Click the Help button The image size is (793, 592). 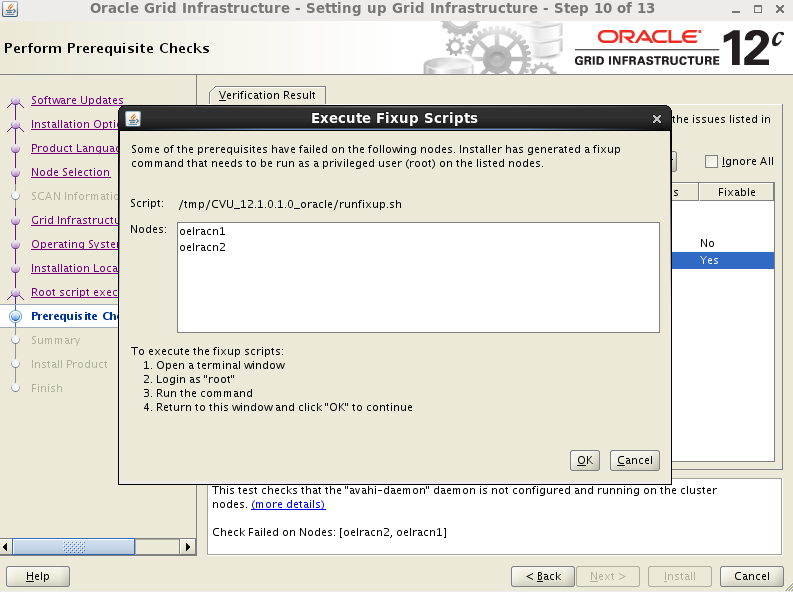coord(38,576)
